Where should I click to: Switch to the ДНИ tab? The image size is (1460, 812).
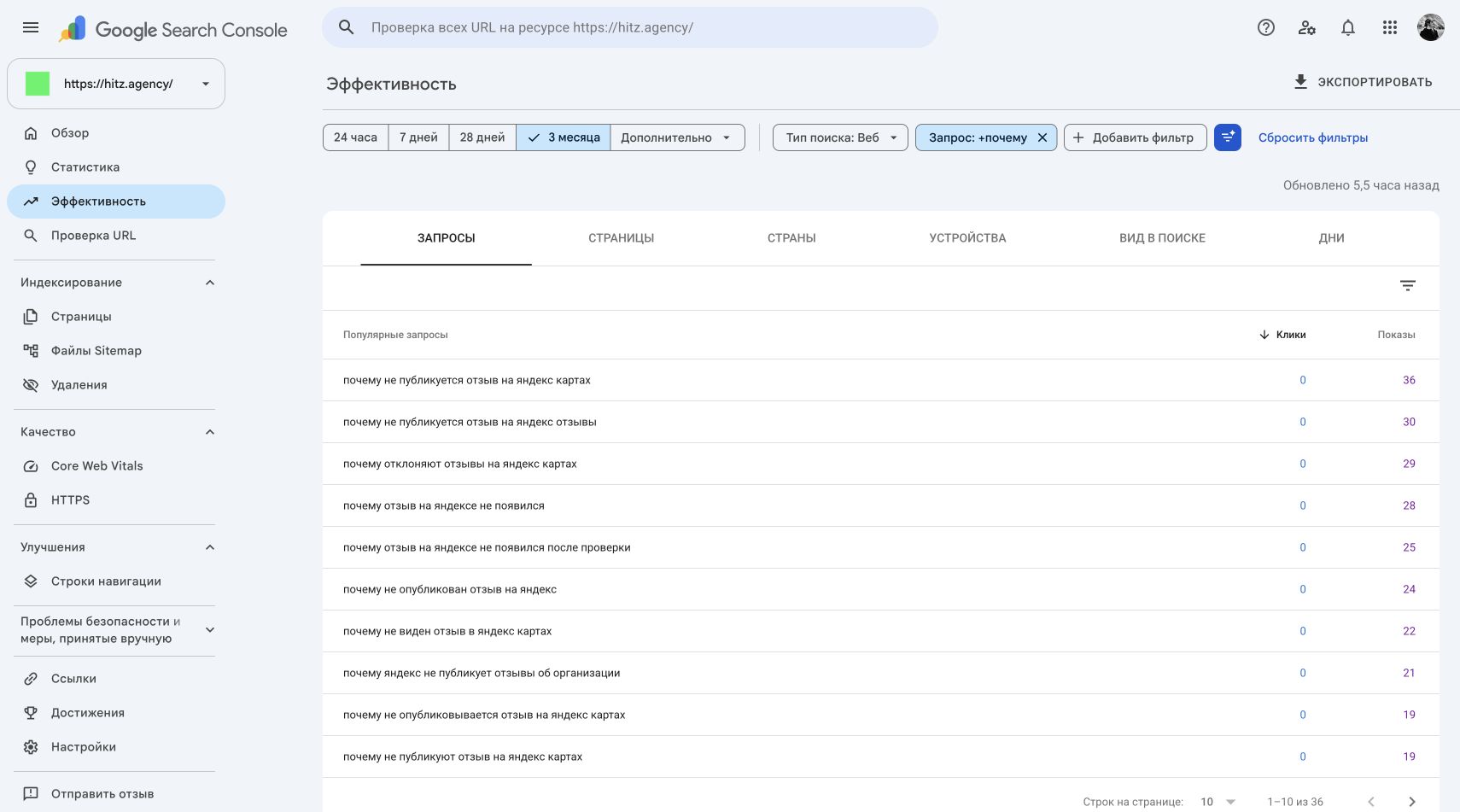[1332, 238]
